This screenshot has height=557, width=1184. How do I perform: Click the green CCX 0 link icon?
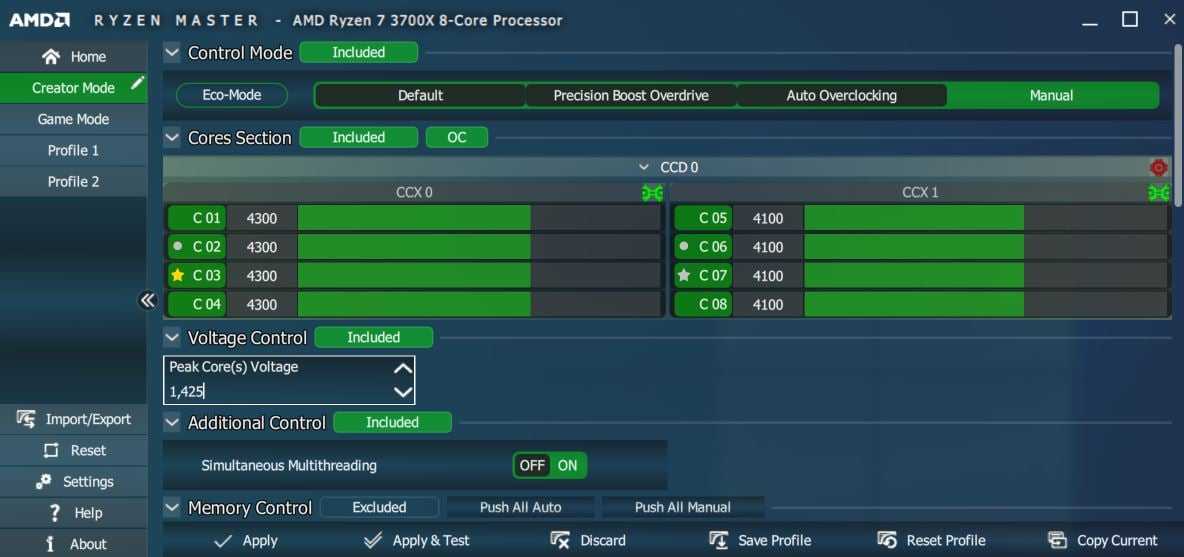click(652, 193)
